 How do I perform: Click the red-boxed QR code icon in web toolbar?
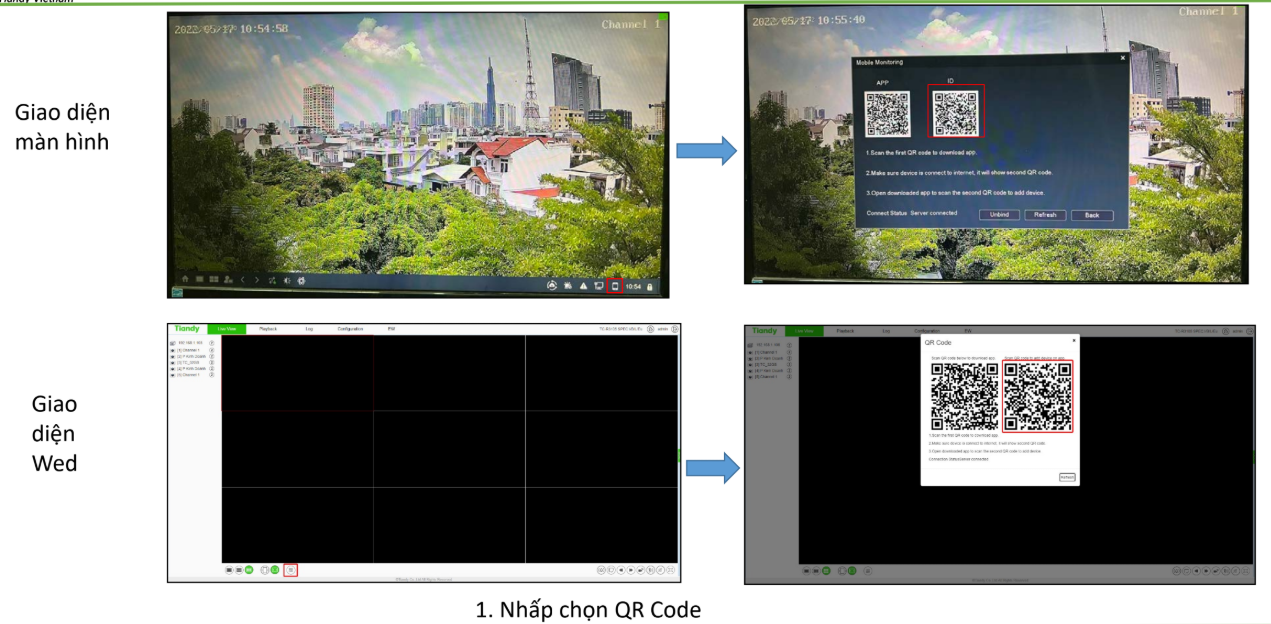tap(291, 570)
